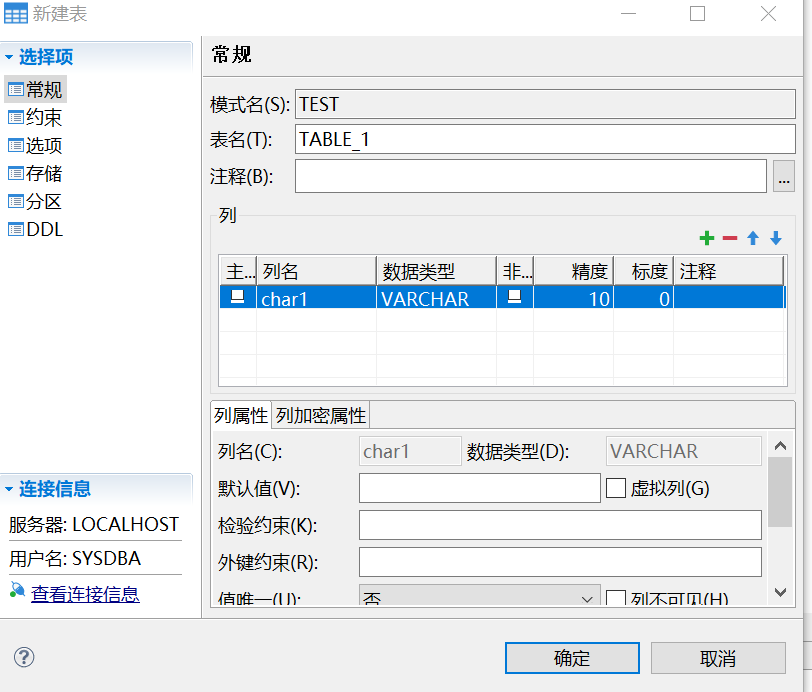
Task: Click the scale cell showing 0
Action: tap(643, 298)
